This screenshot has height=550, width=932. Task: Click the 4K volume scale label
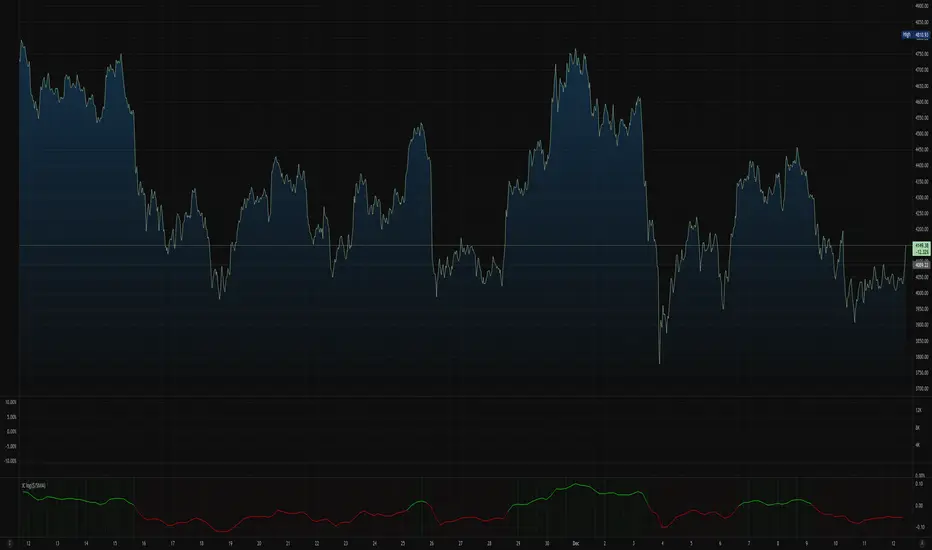point(918,445)
